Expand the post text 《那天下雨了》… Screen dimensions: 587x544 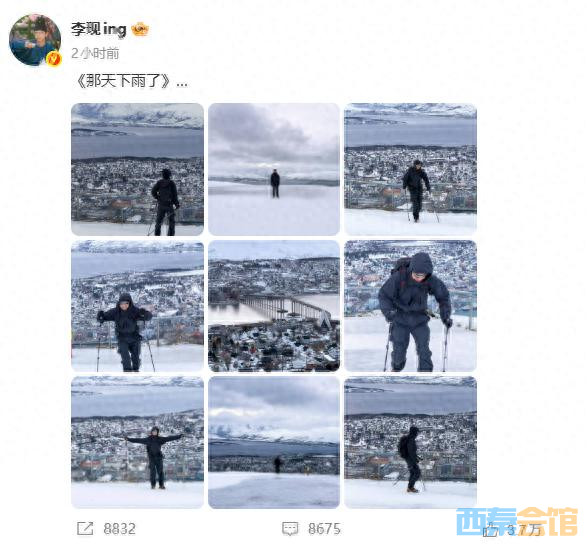(x=131, y=80)
